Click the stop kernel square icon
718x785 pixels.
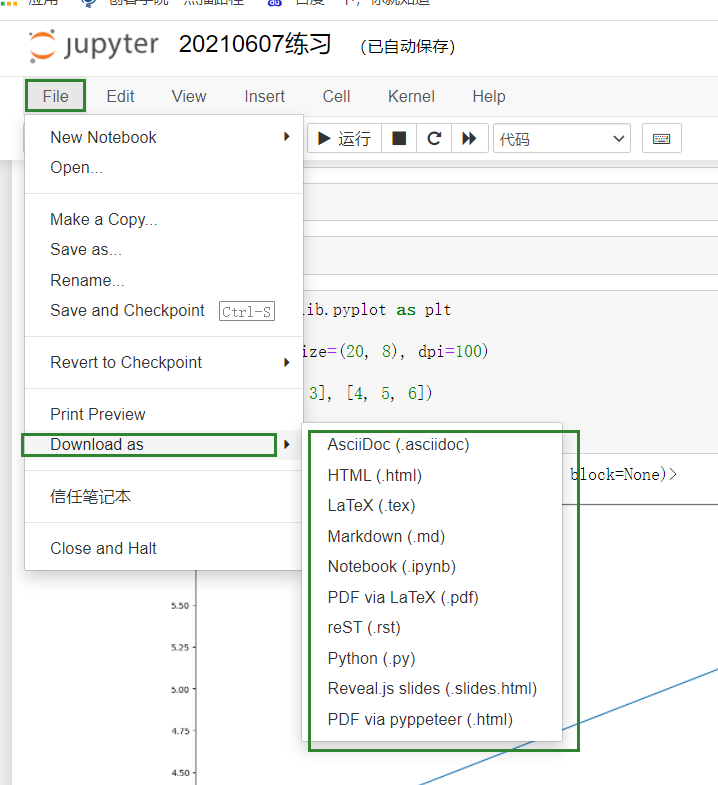click(x=399, y=139)
